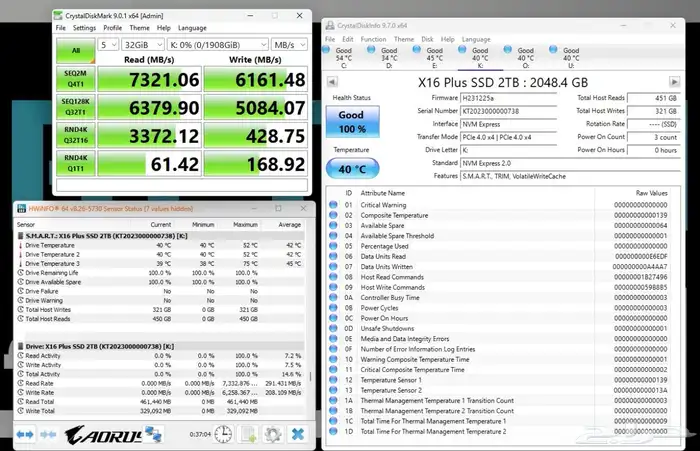Image resolution: width=700 pixels, height=451 pixels.
Task: Click HWiNFO save log file icon
Action: click(x=248, y=434)
